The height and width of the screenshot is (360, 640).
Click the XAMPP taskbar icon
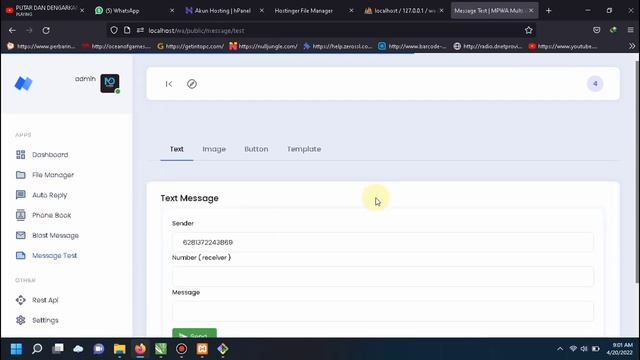click(x=202, y=349)
